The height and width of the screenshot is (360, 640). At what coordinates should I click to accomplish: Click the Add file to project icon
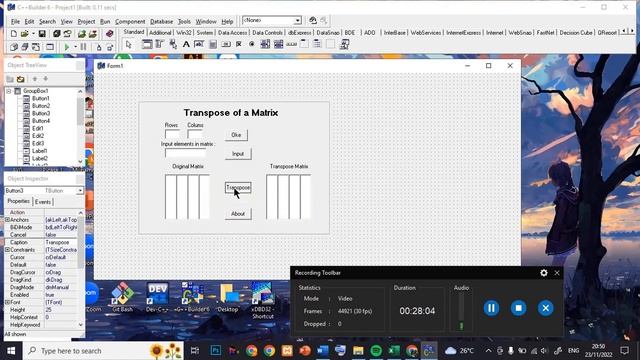[x=82, y=33]
